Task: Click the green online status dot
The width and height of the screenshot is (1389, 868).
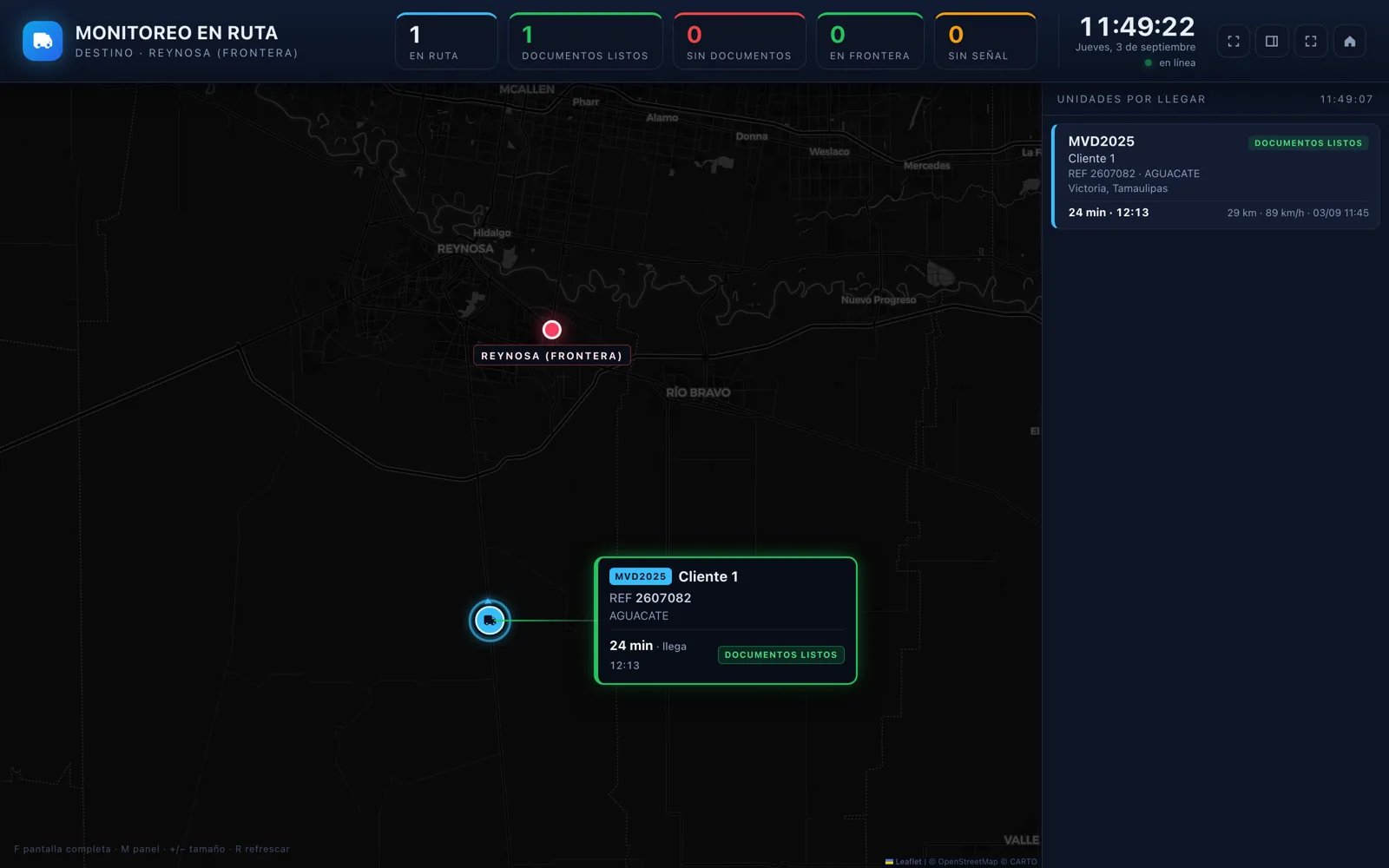Action: pos(1149,62)
